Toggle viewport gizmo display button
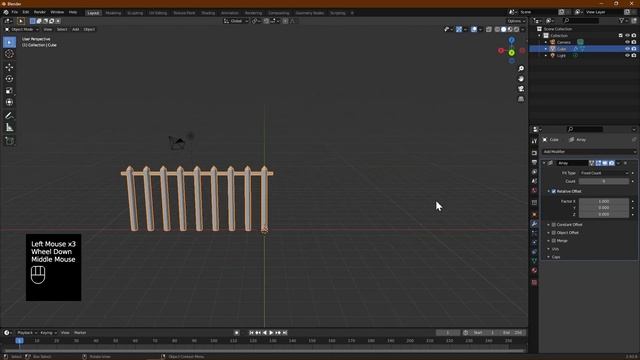The height and width of the screenshot is (360, 640). pos(459,29)
